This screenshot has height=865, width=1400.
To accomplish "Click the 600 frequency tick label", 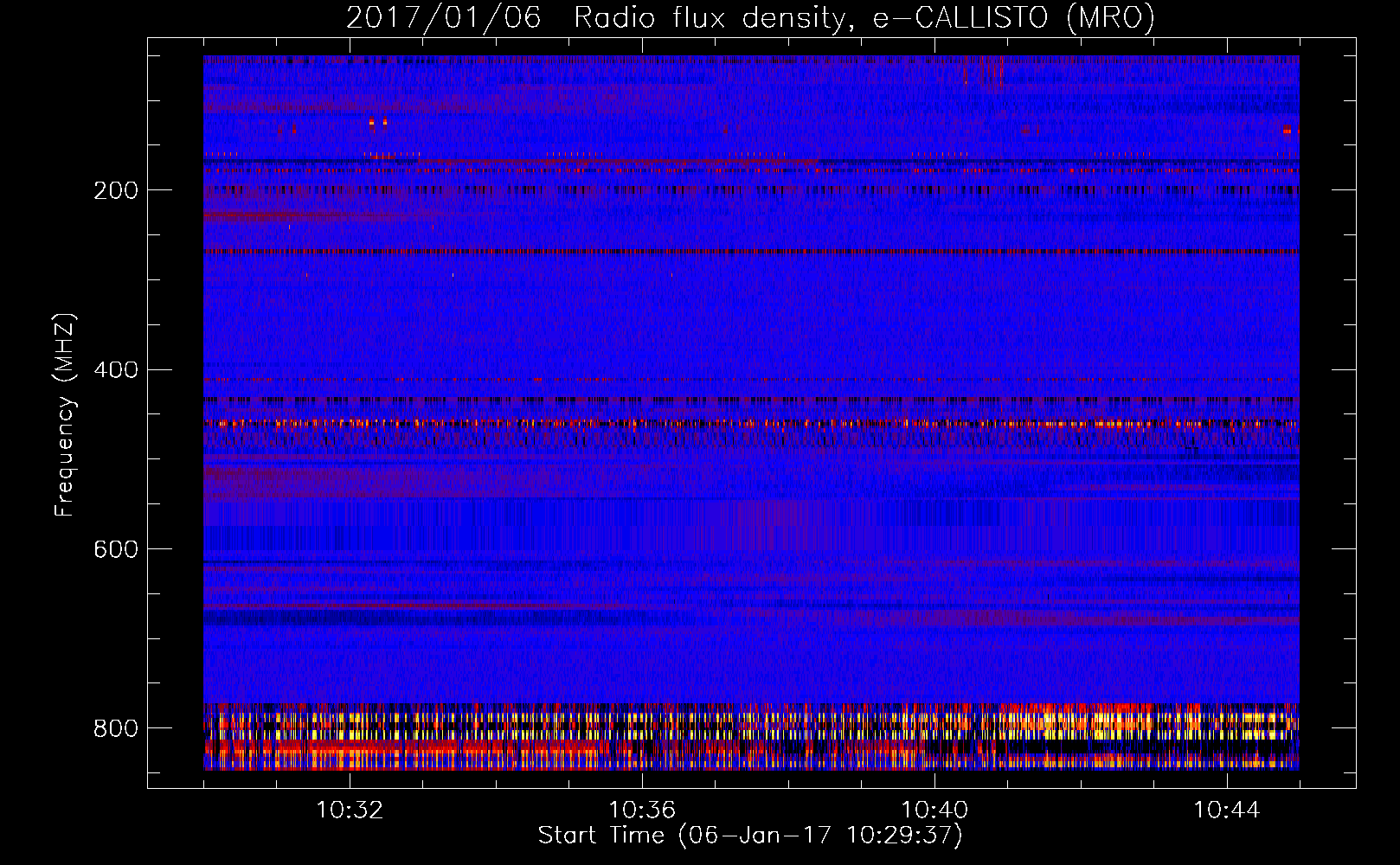I will pos(116,549).
